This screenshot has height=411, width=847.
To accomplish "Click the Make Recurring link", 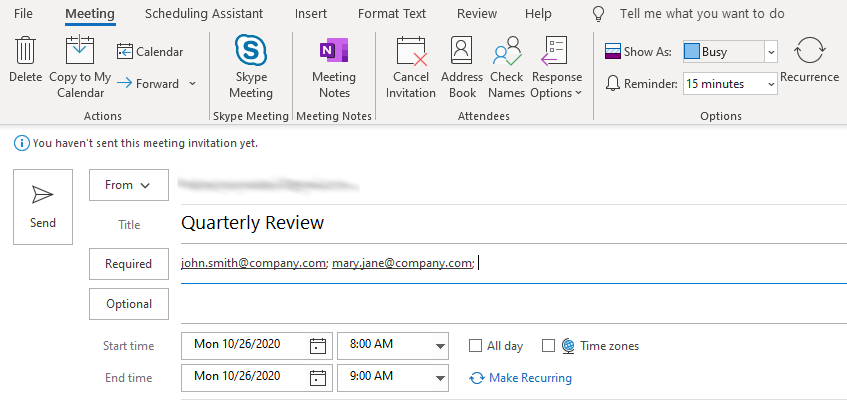I will [530, 378].
